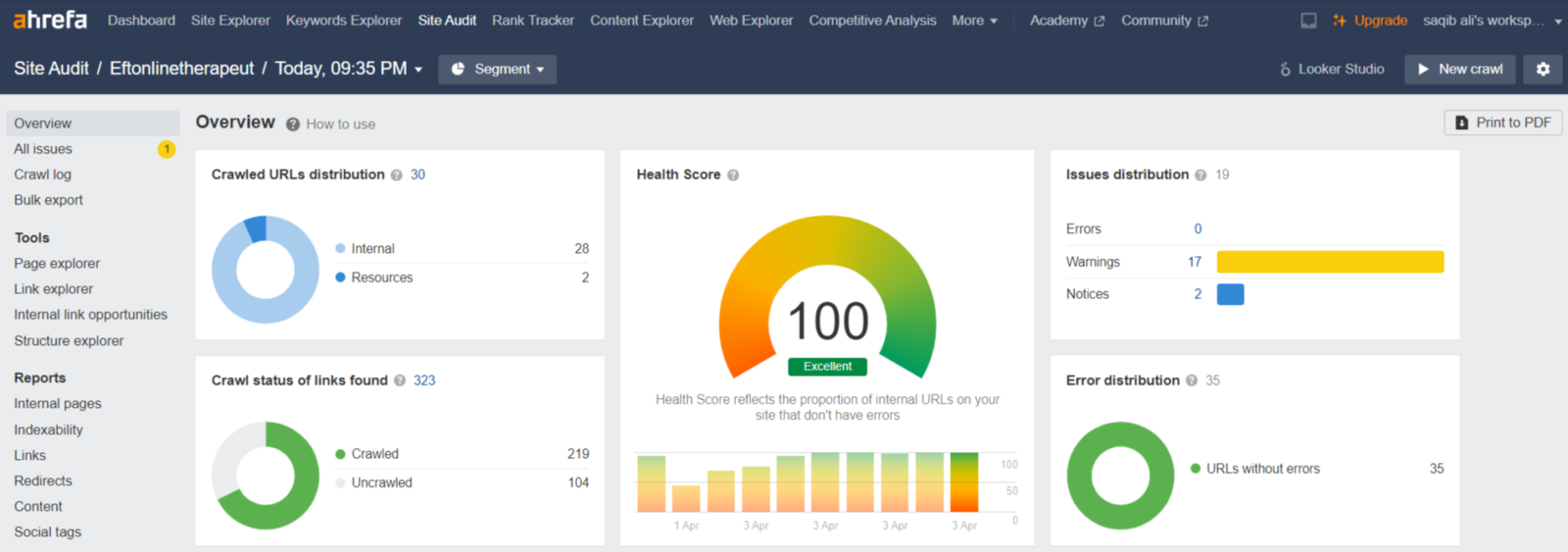Click the last bar in Health Score history

tap(964, 482)
